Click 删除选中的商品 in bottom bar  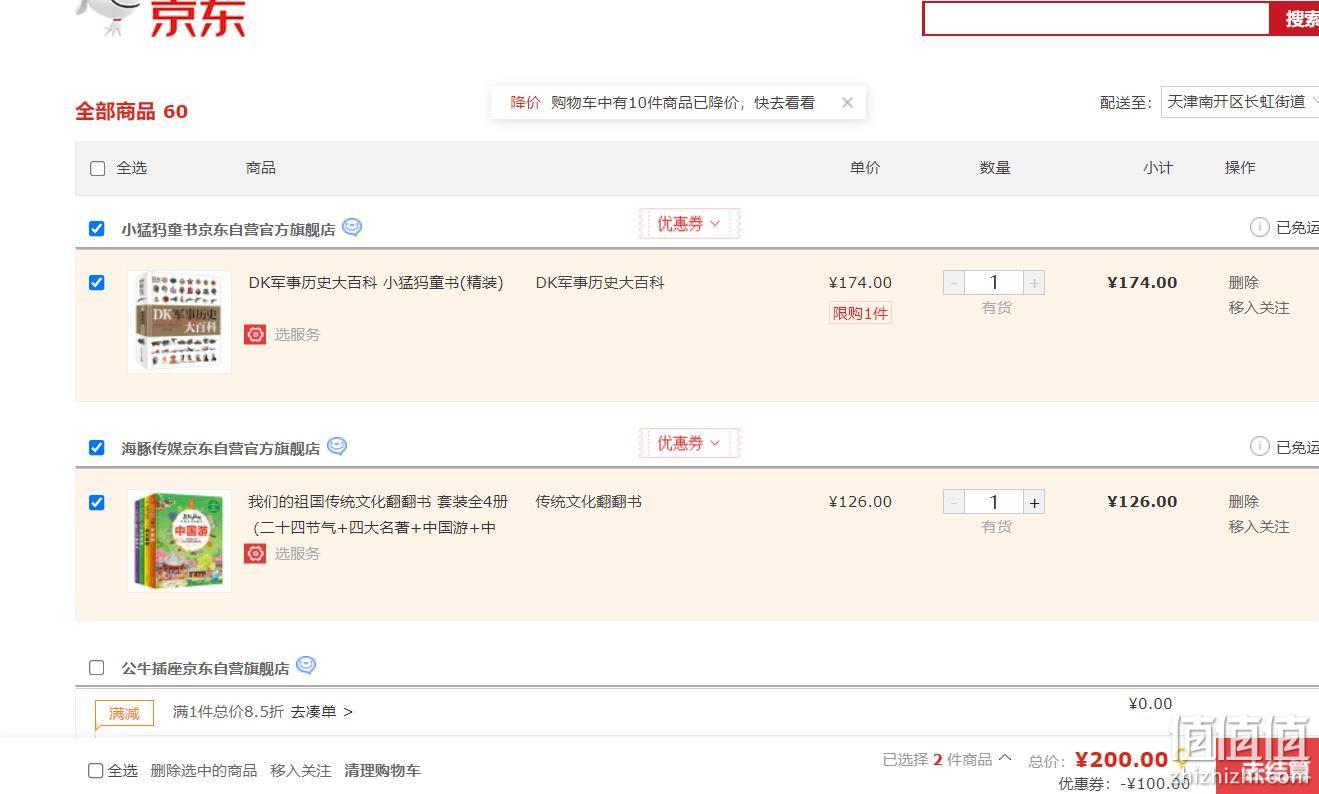coord(204,770)
